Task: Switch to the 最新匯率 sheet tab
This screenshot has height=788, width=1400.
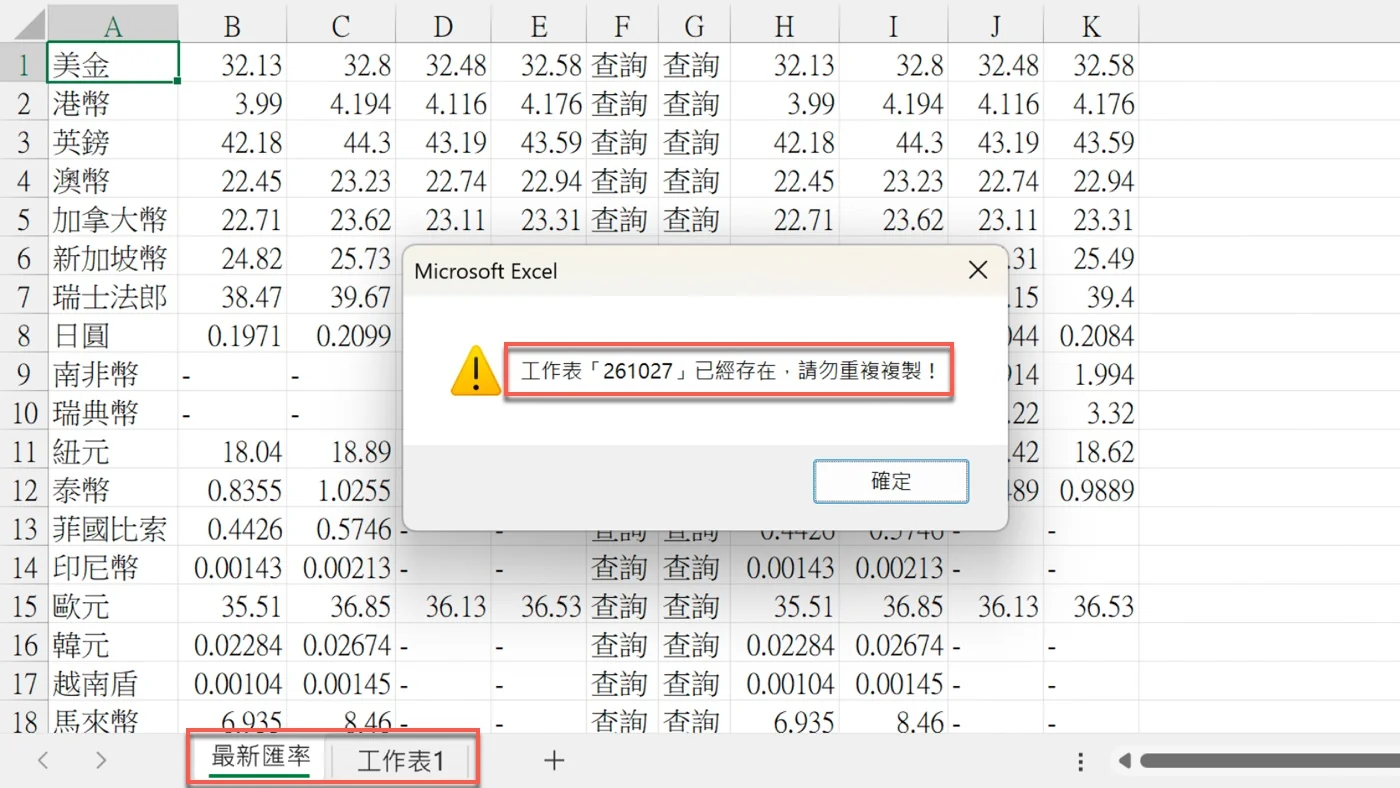Action: [261, 759]
